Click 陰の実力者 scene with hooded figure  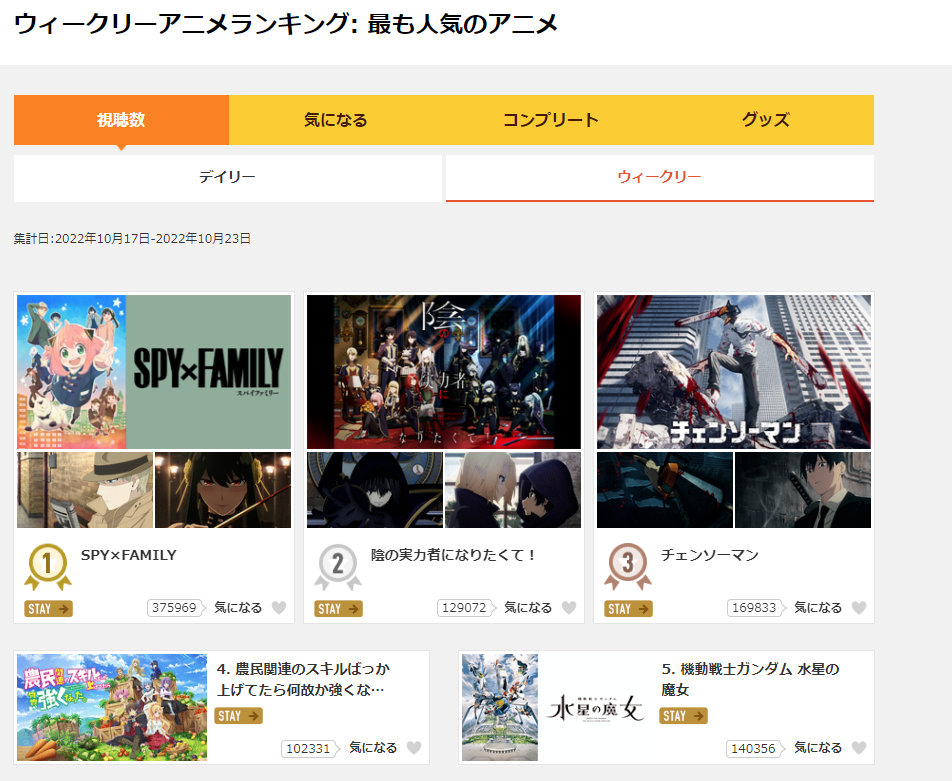point(375,490)
